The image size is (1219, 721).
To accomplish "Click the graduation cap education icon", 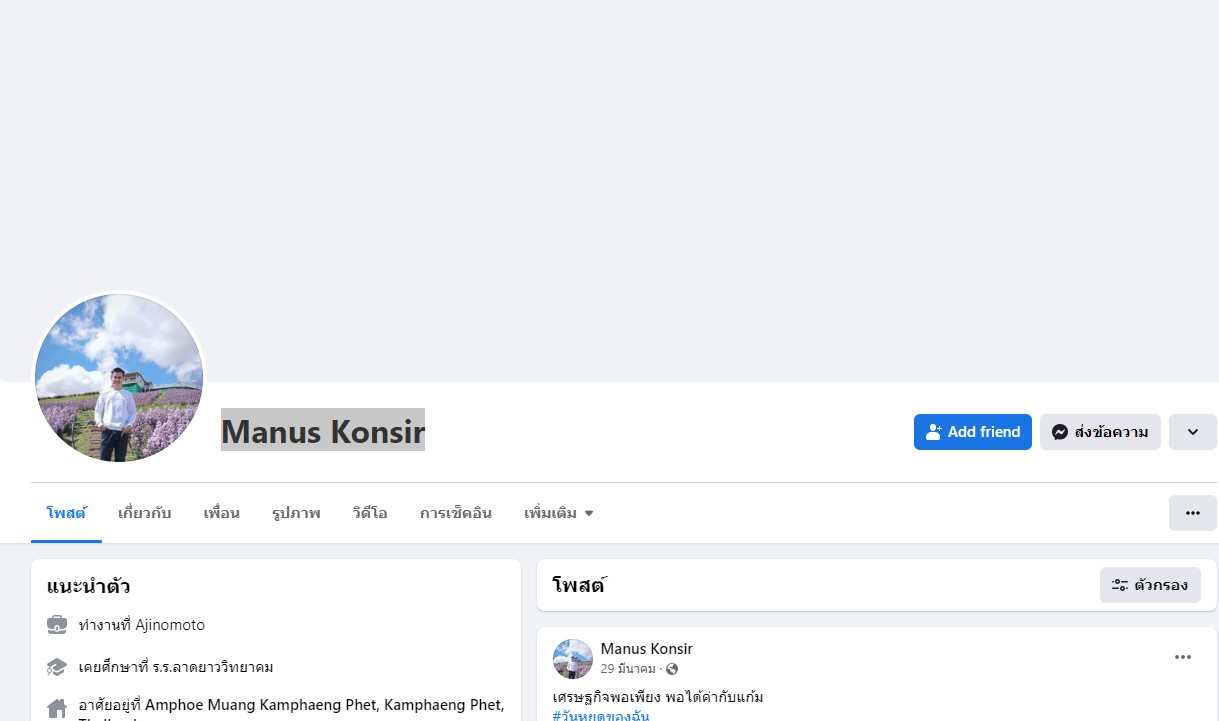I will (57, 667).
